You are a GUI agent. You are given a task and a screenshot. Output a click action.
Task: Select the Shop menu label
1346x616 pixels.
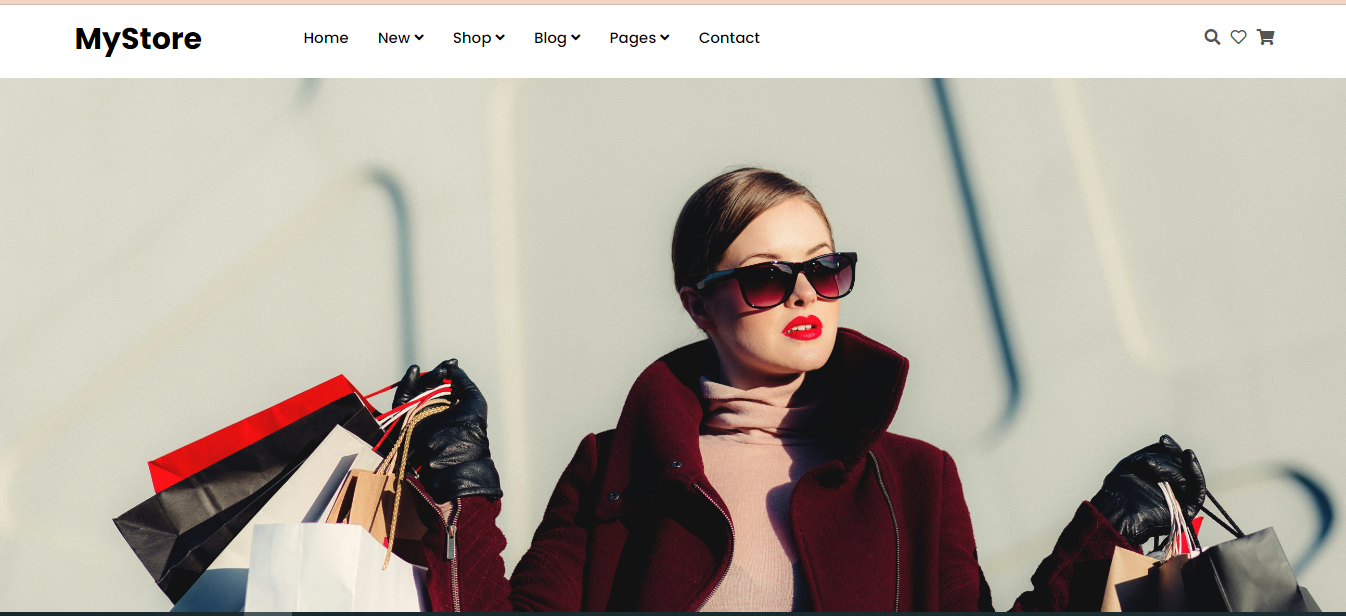471,38
